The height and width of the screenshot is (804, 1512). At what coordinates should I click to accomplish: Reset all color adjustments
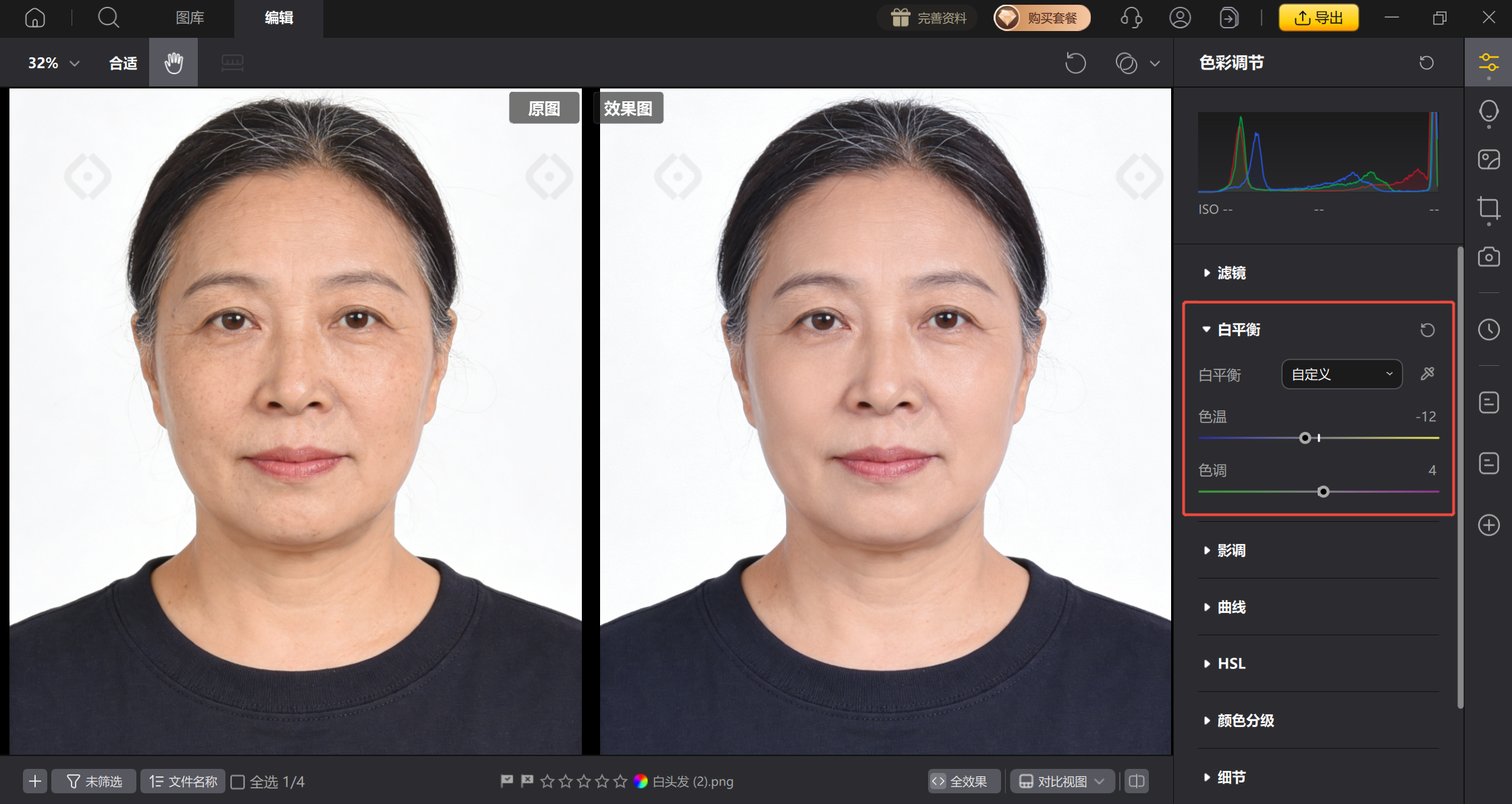point(1426,62)
